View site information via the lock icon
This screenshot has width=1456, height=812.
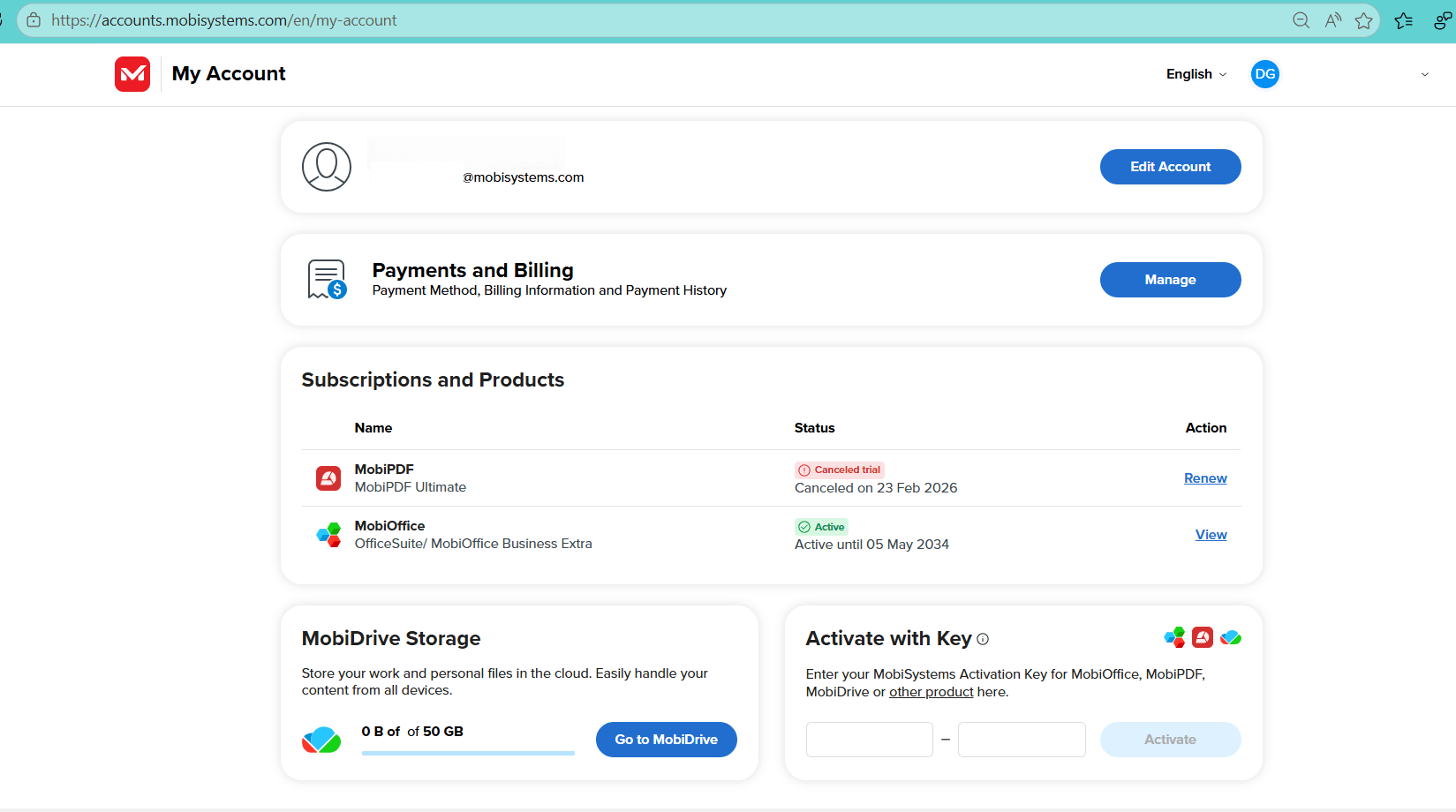tap(34, 20)
